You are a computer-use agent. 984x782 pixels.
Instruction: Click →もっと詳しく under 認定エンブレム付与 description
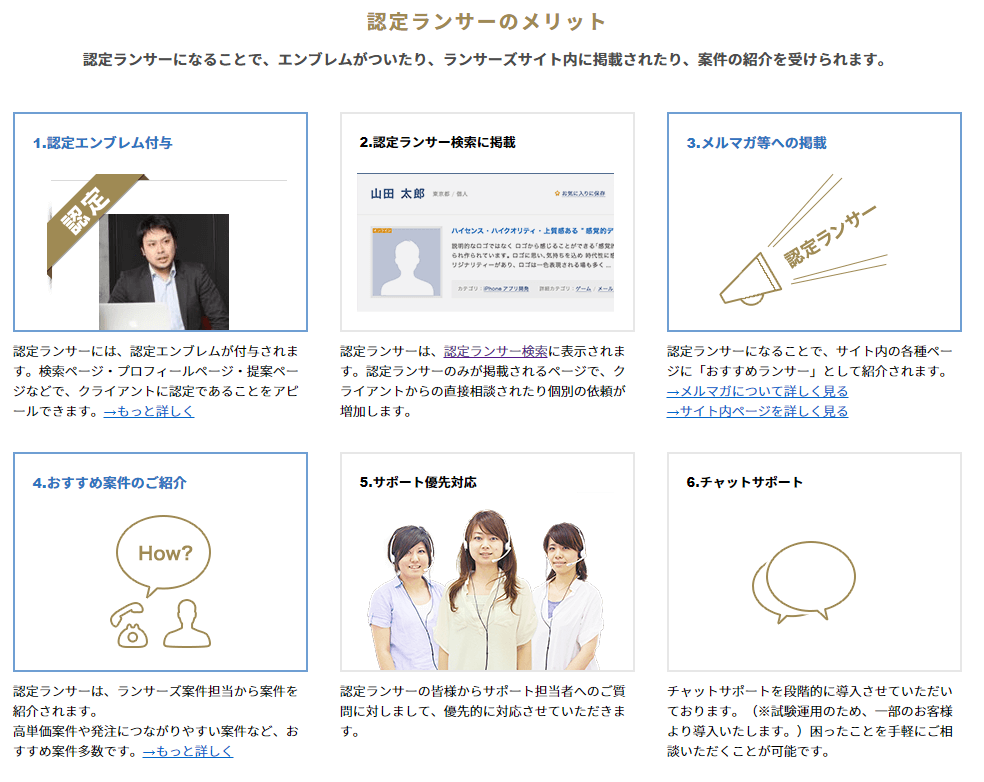pos(149,412)
